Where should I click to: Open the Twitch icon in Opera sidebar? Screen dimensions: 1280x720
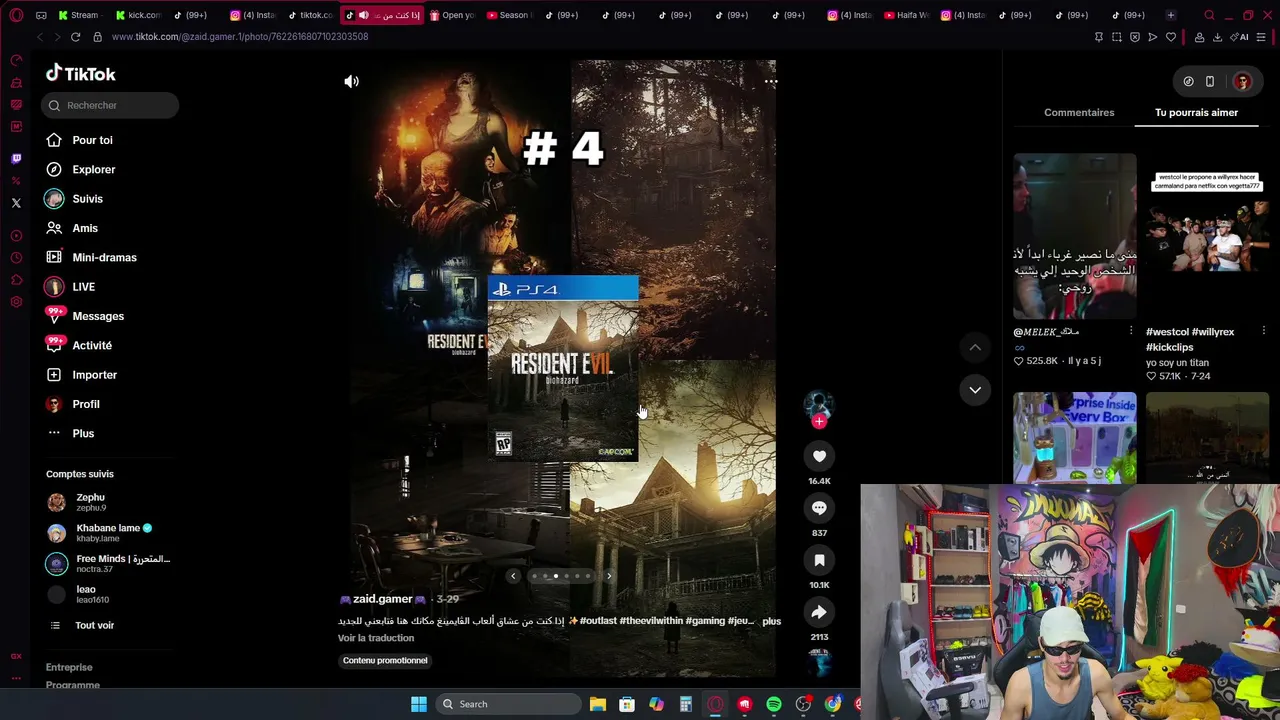pyautogui.click(x=16, y=159)
